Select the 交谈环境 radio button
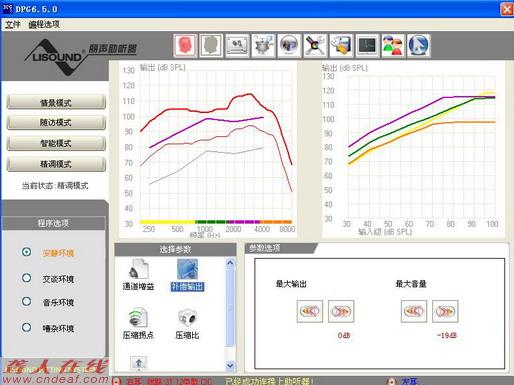Image resolution: width=514 pixels, height=385 pixels. [26, 278]
